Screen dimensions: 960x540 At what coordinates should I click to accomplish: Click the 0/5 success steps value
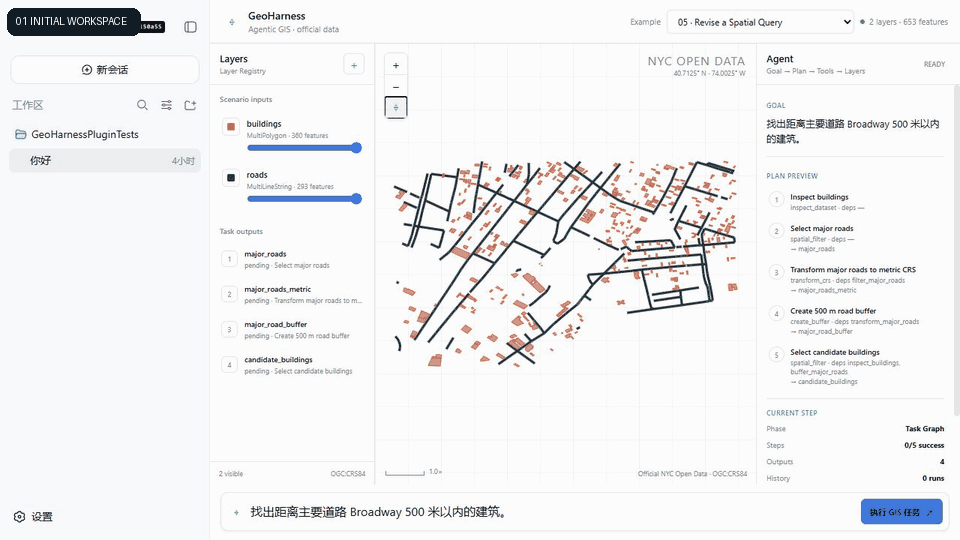924,445
